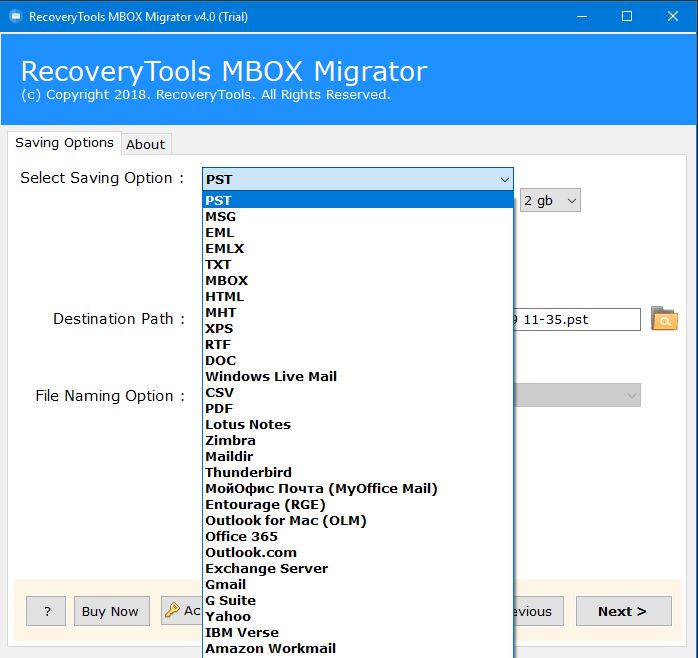Viewport: 698px width, 658px height.
Task: Choose PDF from the saving list
Action: click(x=220, y=408)
